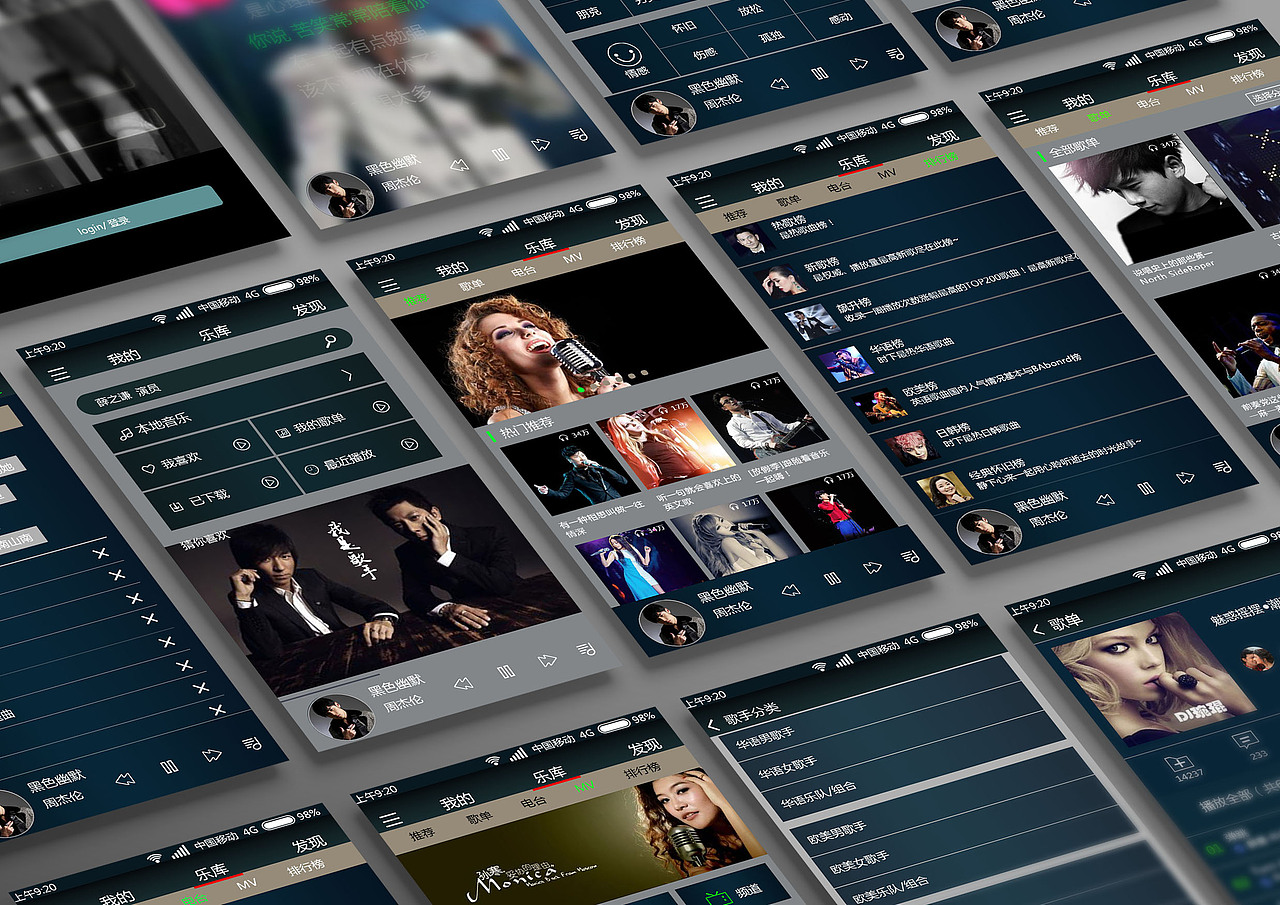Skip to next track in My Music player bar
Viewport: 1280px width, 905px height.
(x=547, y=661)
